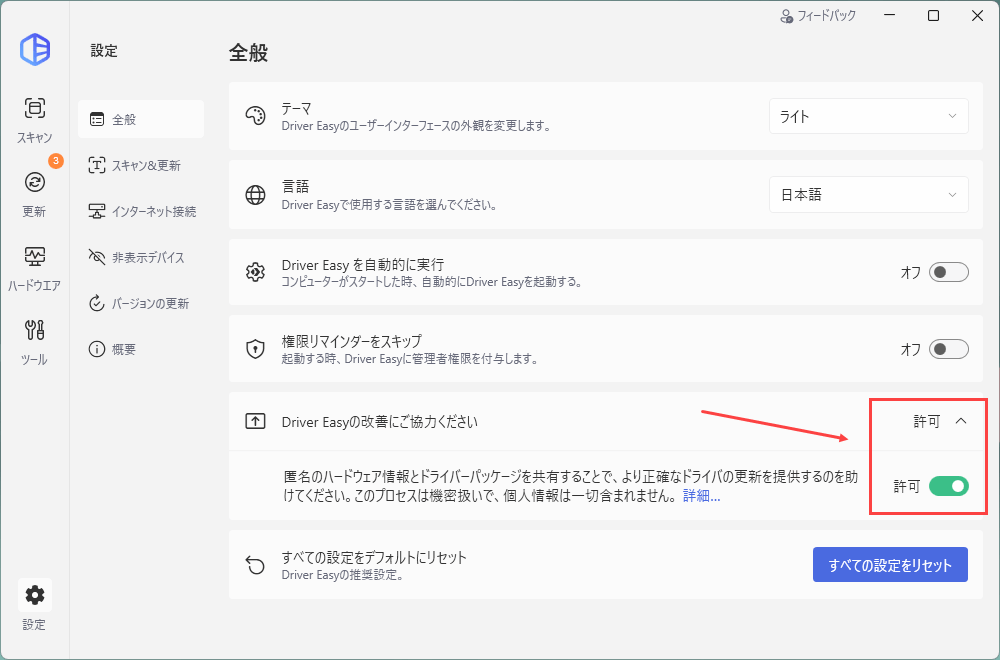Select the 全般 settings tab

[x=141, y=119]
